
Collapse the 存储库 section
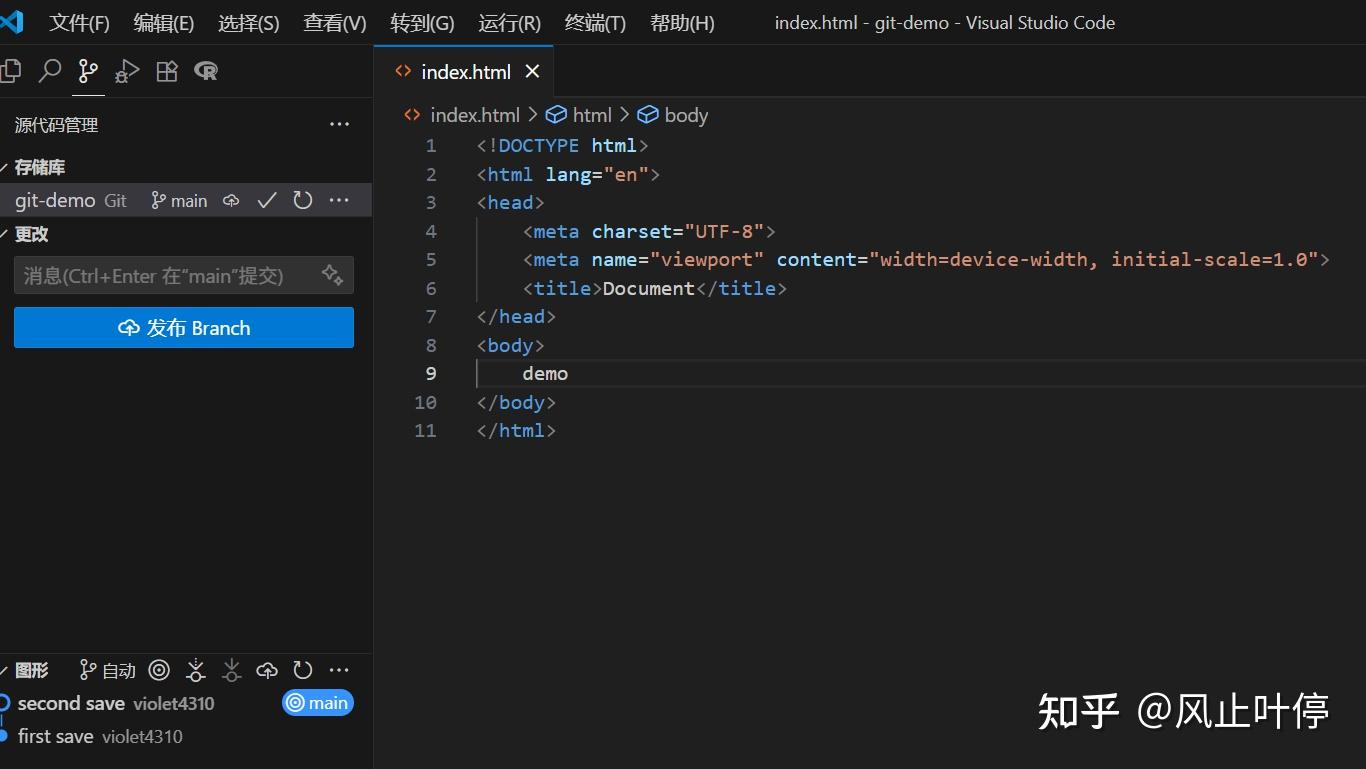click(38, 167)
